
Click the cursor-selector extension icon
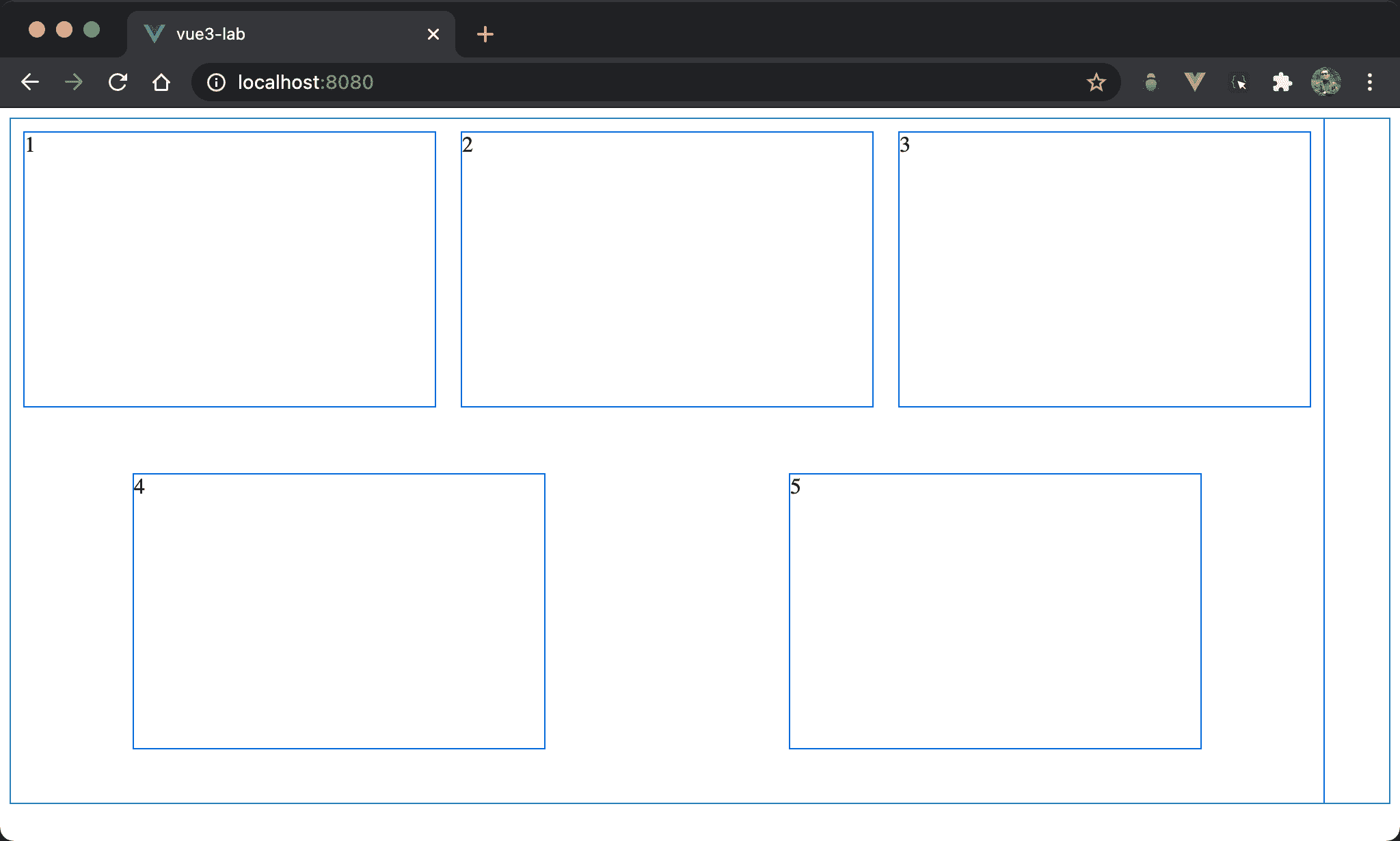click(1239, 83)
